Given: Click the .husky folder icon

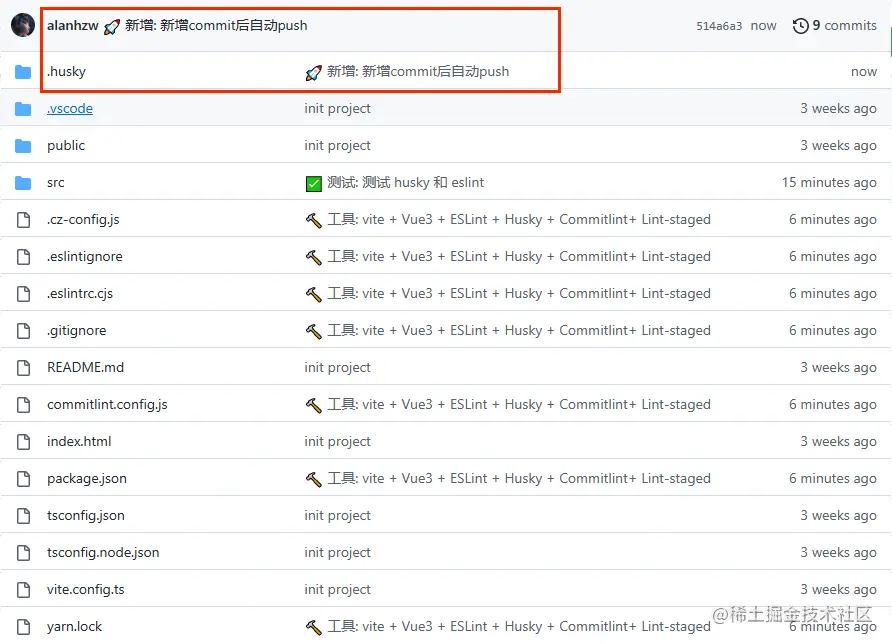Looking at the screenshot, I should click(23, 72).
